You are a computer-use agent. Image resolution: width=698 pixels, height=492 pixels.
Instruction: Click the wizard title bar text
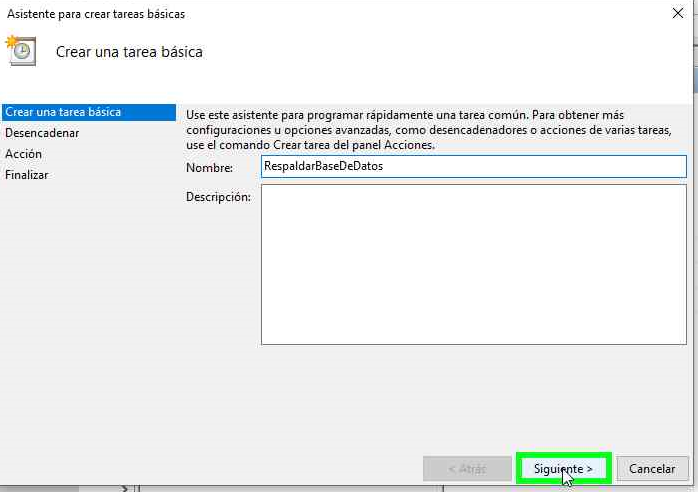coord(96,14)
